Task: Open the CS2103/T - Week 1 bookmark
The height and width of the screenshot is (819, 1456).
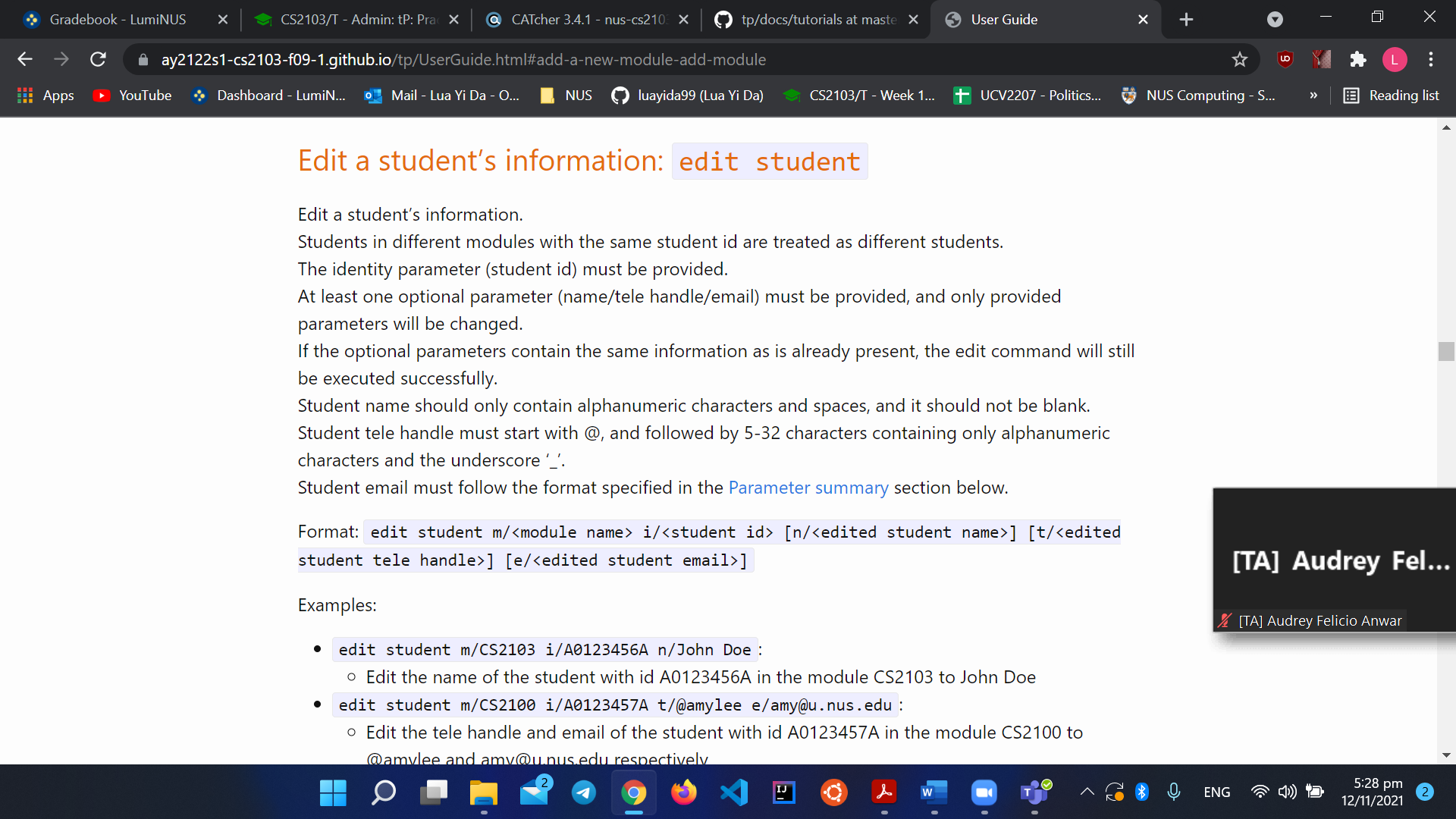Action: coord(860,95)
